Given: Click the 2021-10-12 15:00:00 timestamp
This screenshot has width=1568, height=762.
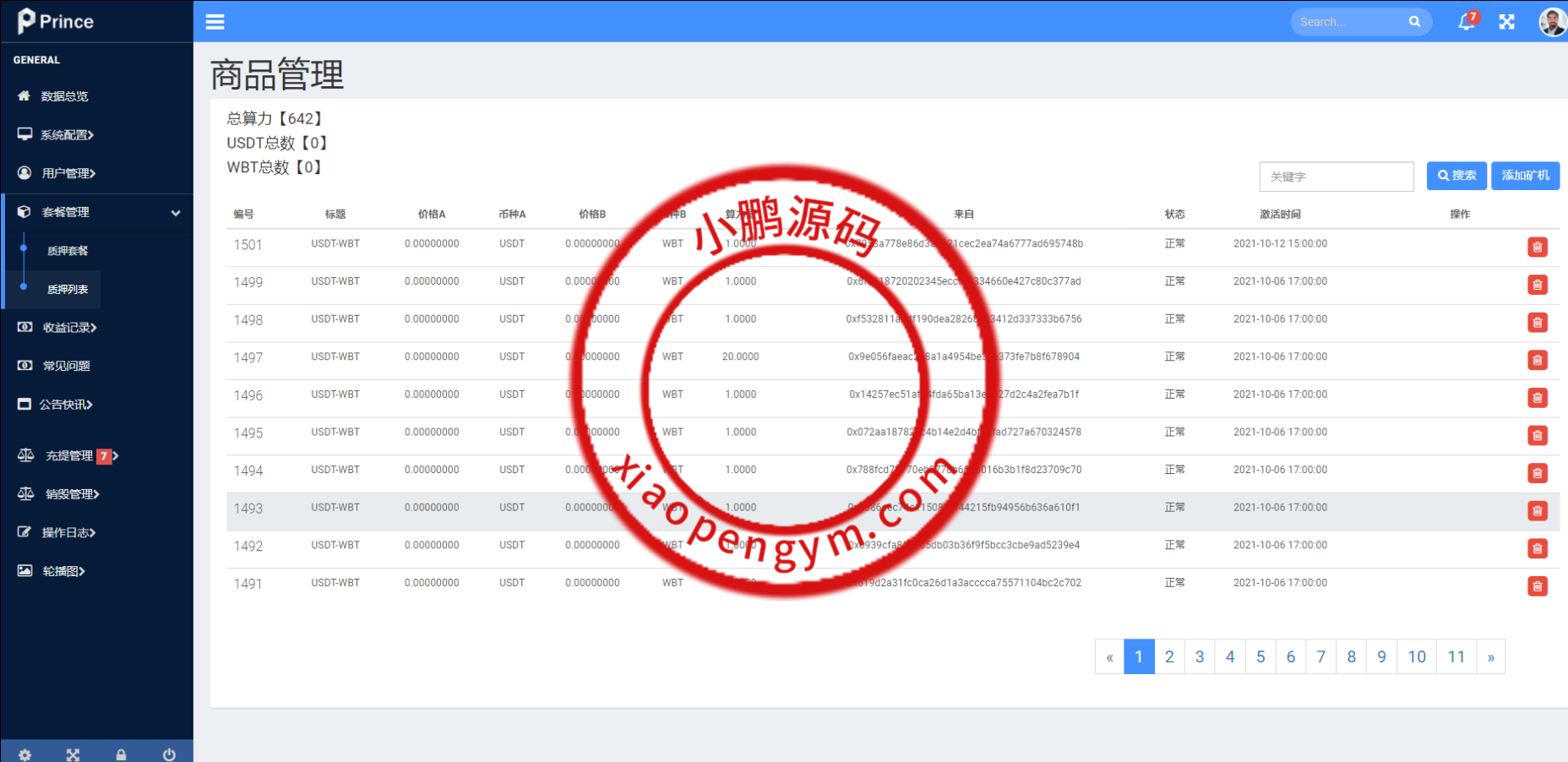Looking at the screenshot, I should pyautogui.click(x=1280, y=243).
